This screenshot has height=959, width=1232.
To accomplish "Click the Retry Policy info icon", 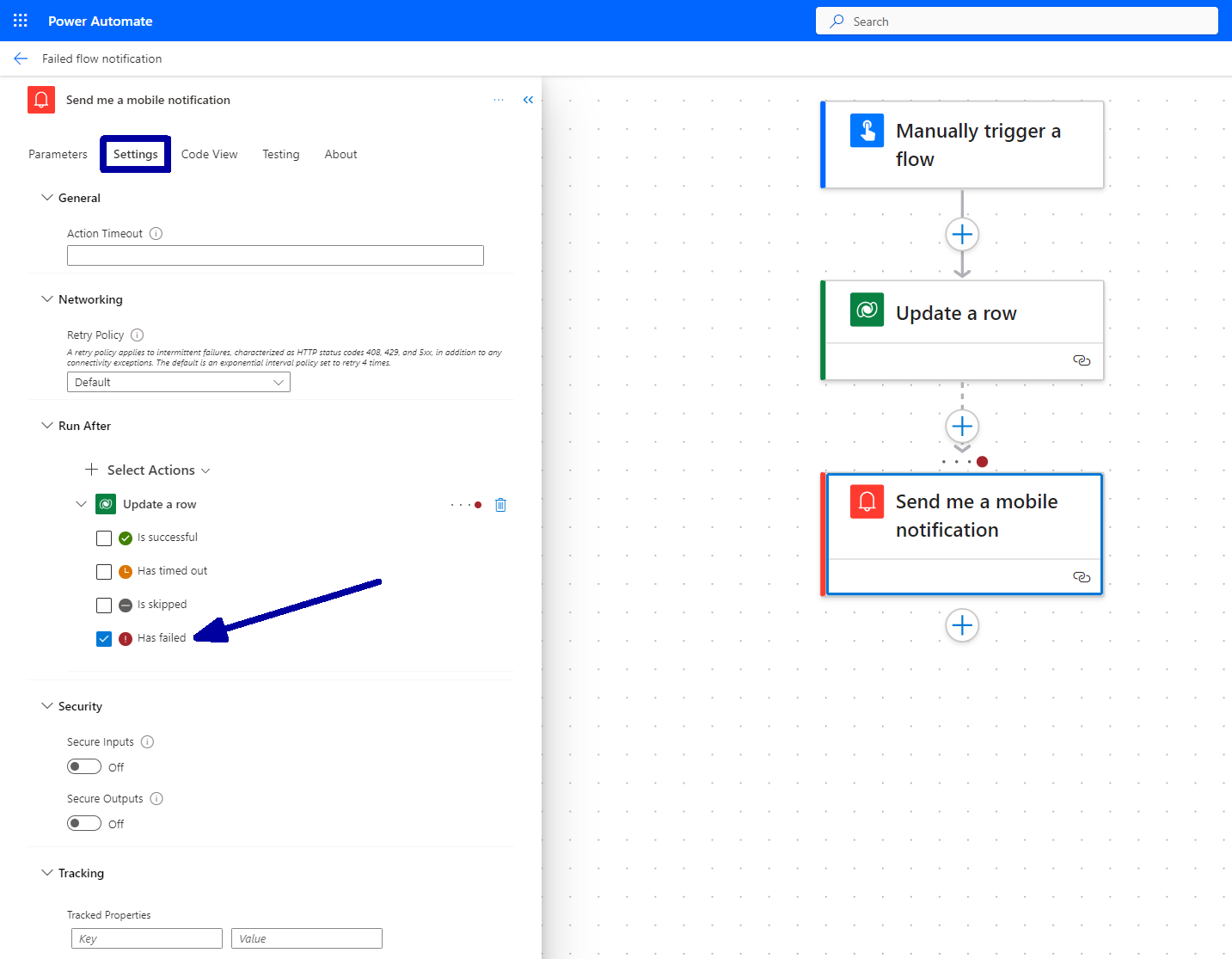I will [x=137, y=335].
